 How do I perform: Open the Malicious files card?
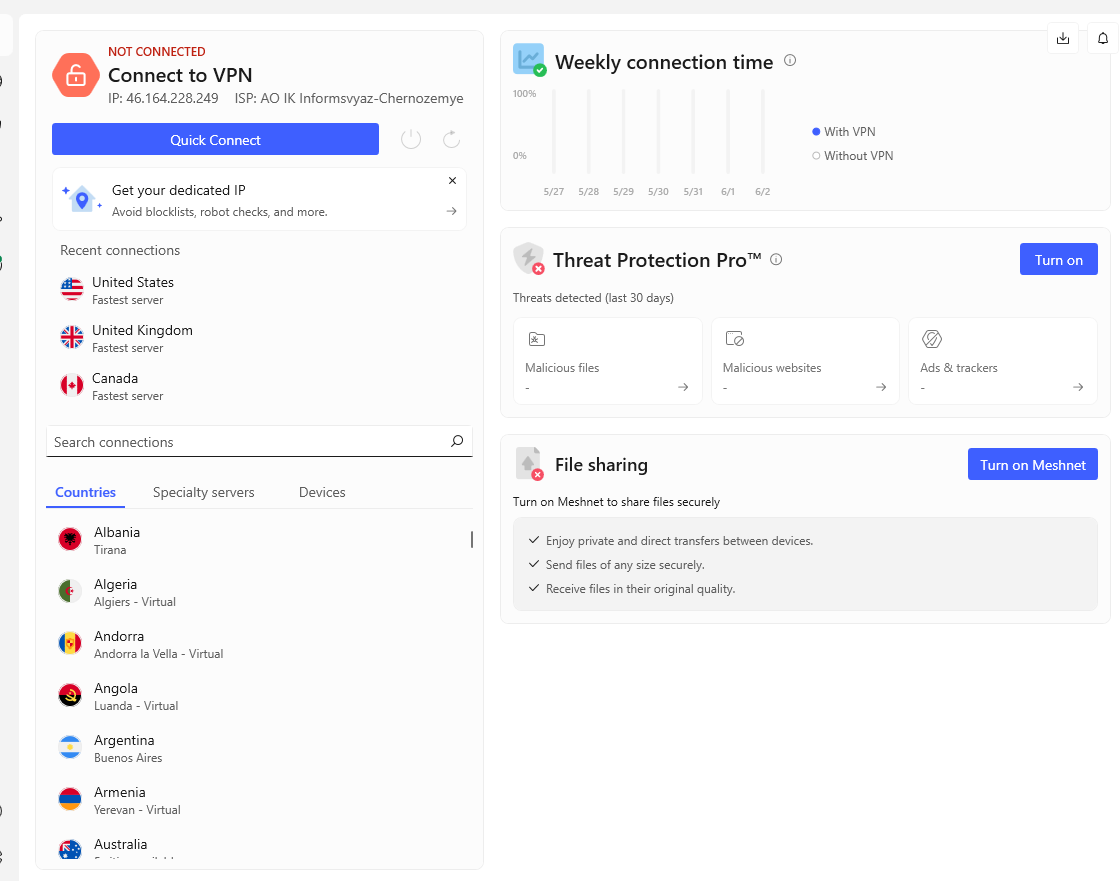pyautogui.click(x=608, y=362)
